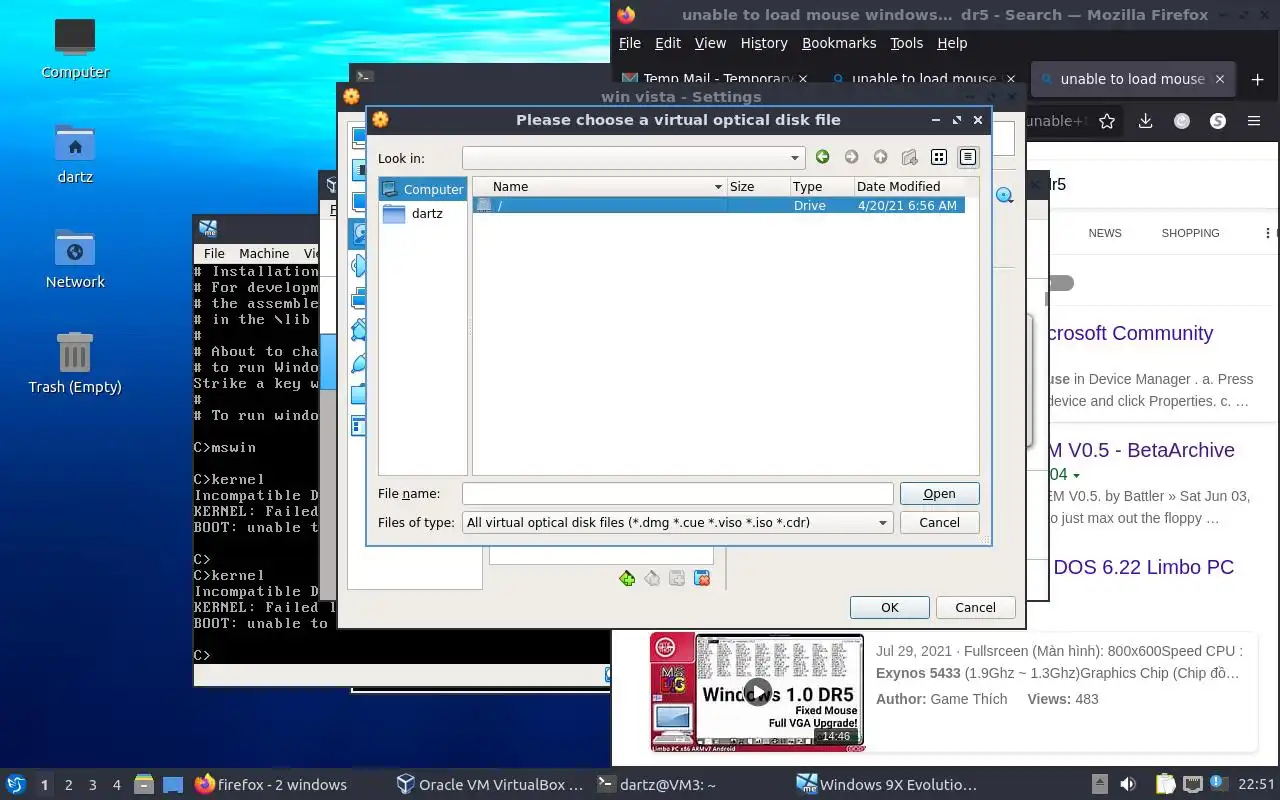The width and height of the screenshot is (1280, 800).
Task: Open optical disk chooser icon in Settings
Action: coord(1004,196)
